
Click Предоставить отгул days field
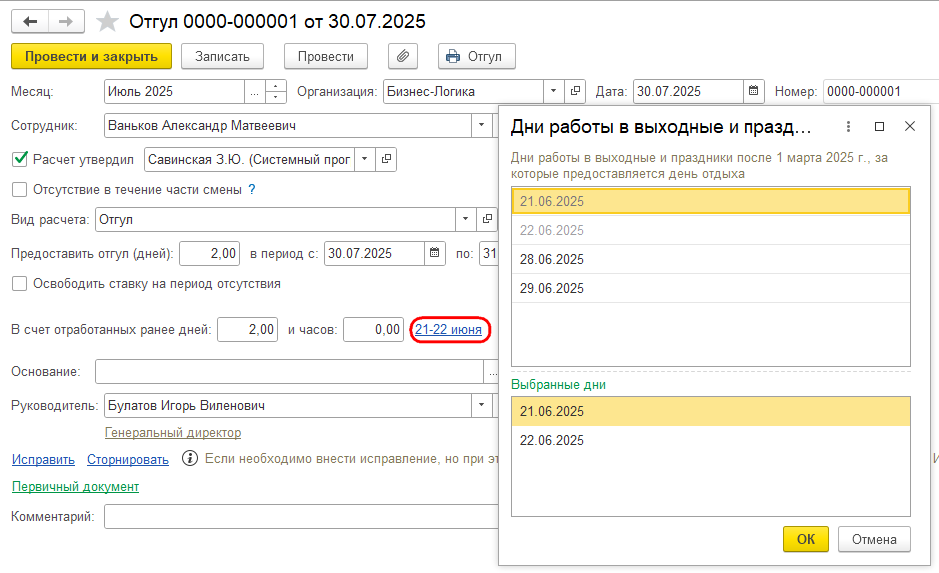[x=210, y=254]
